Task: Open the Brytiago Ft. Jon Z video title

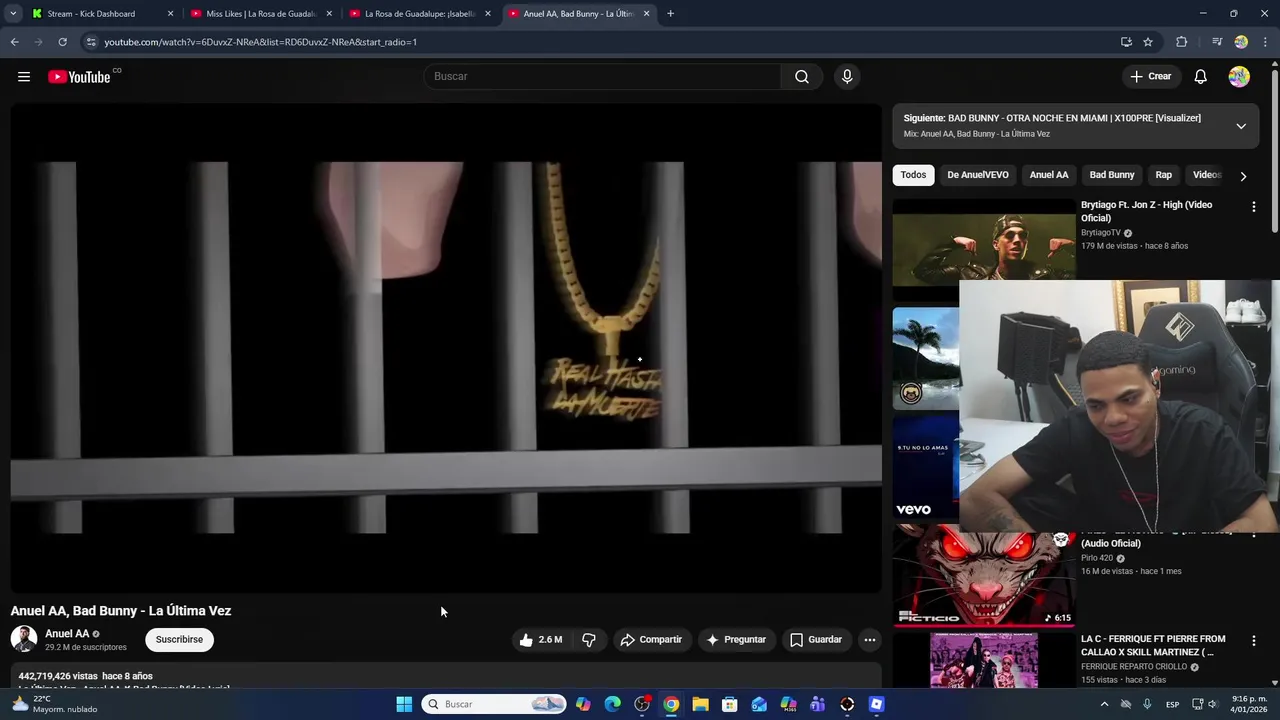Action: [1146, 211]
